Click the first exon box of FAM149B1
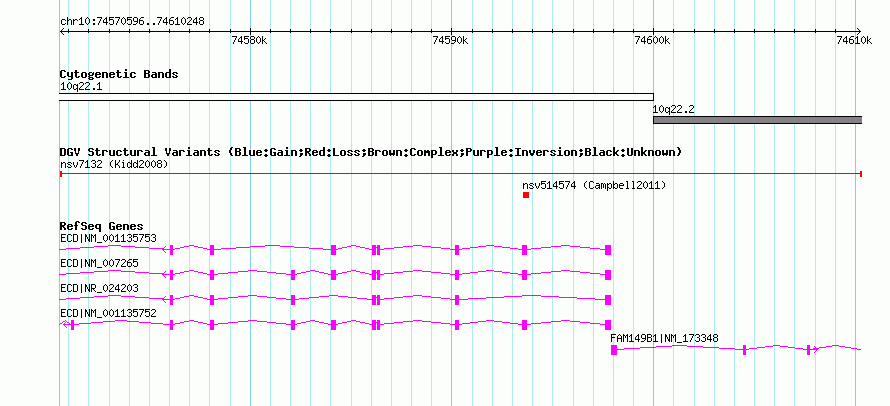The height and width of the screenshot is (406, 890). 614,350
